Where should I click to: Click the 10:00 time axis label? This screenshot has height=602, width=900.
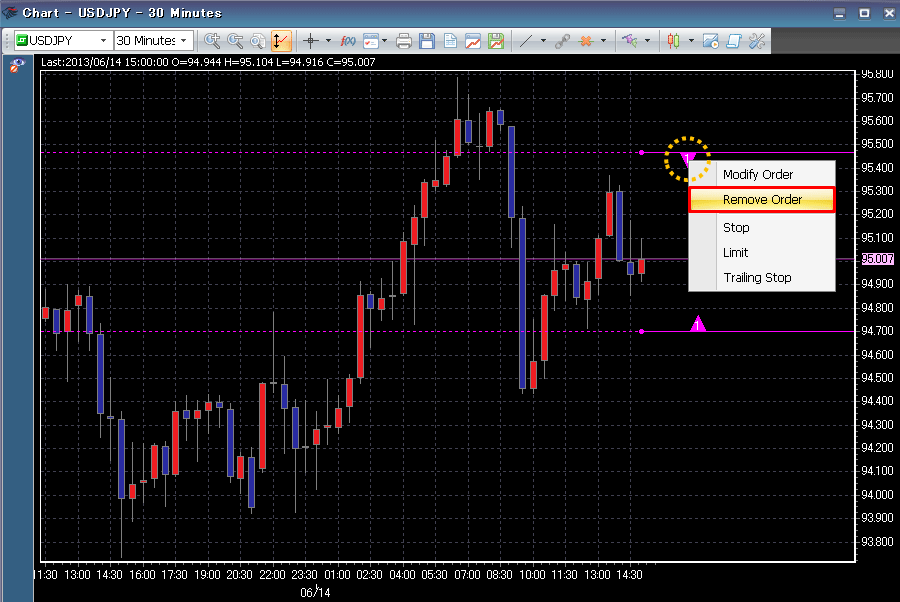pyautogui.click(x=532, y=574)
